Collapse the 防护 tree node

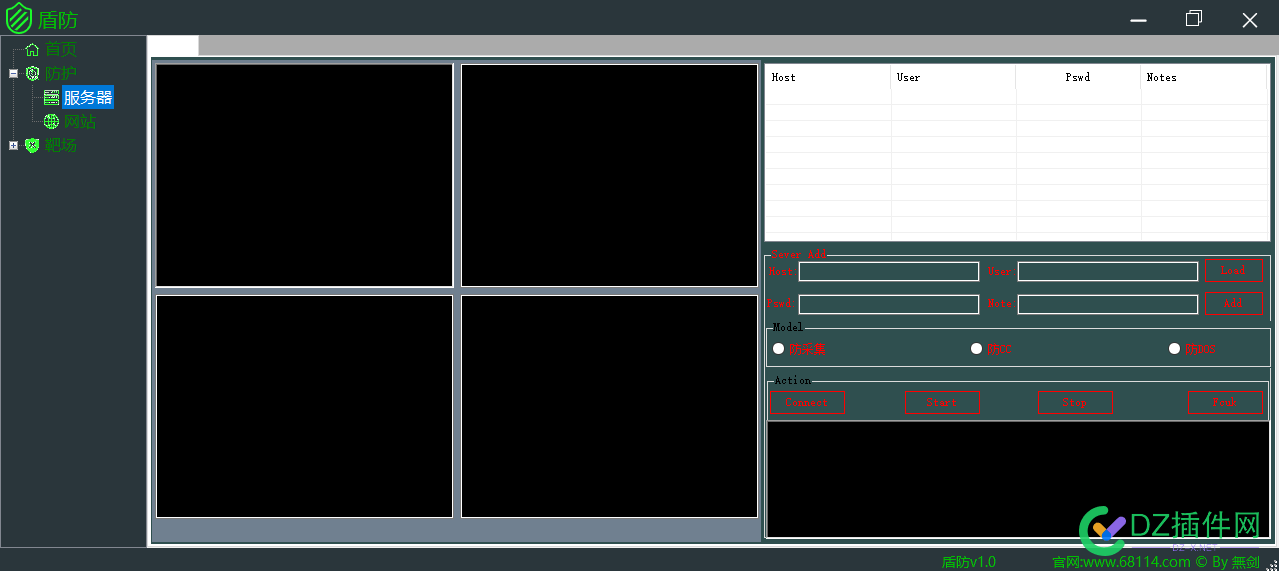tap(13, 73)
